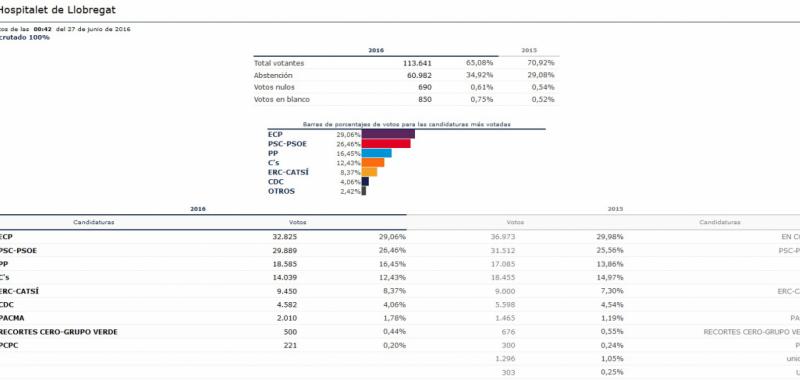
Task: Click the Votos nulos row label
Action: [x=274, y=87]
